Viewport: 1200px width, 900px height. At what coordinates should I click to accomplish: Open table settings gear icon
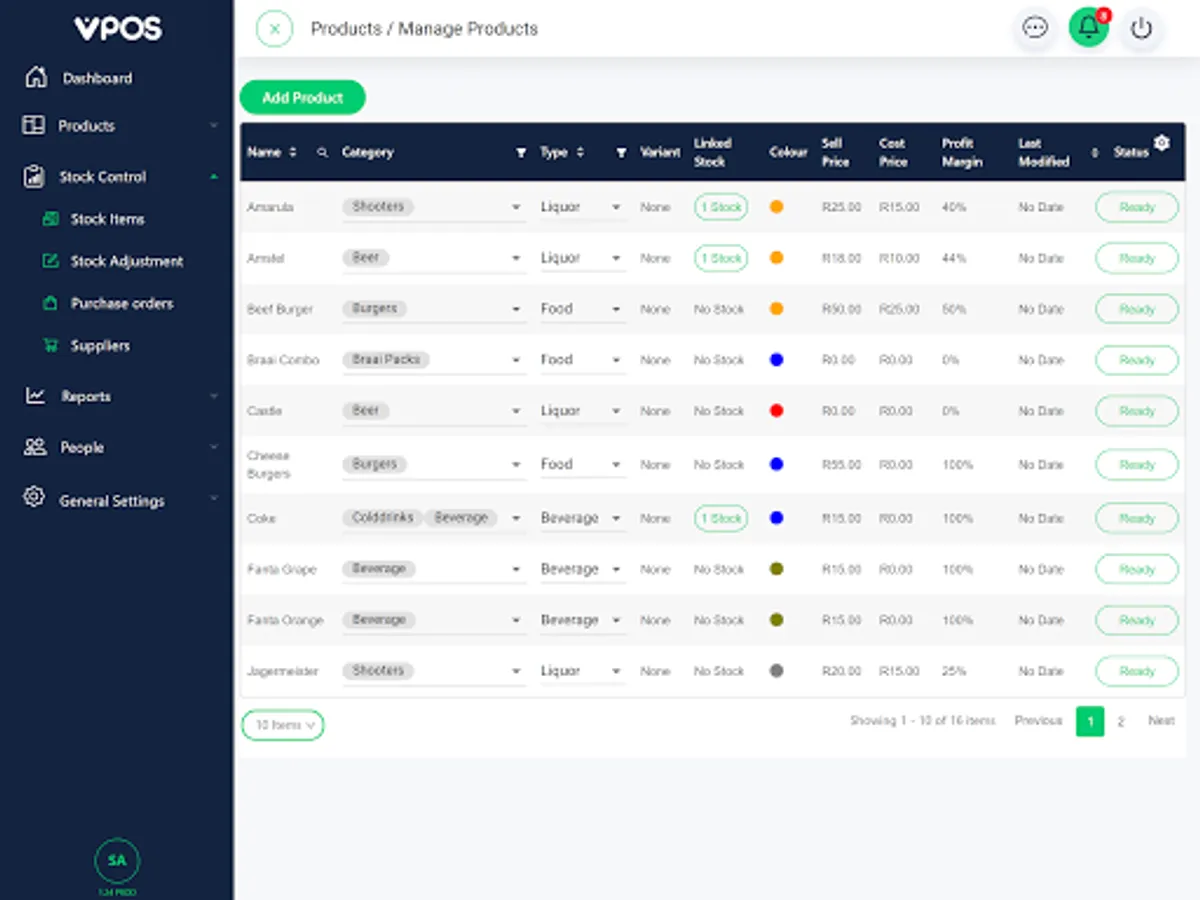pos(1161,143)
